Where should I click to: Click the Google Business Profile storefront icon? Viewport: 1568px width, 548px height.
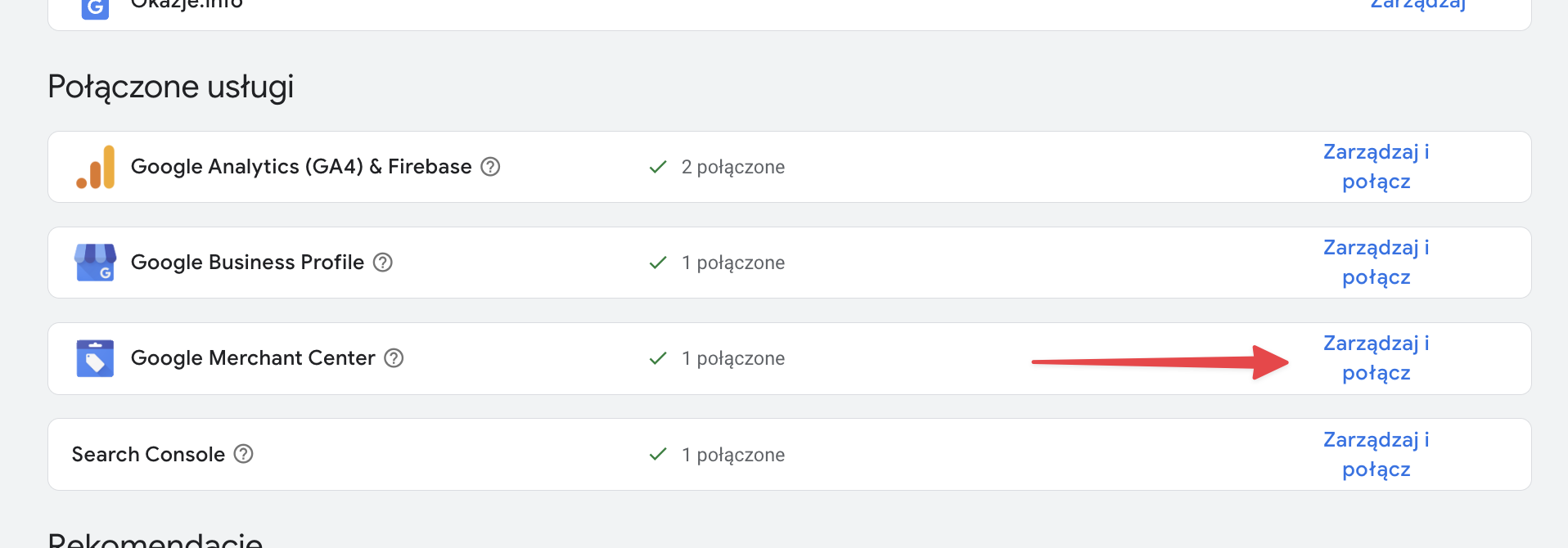click(95, 263)
